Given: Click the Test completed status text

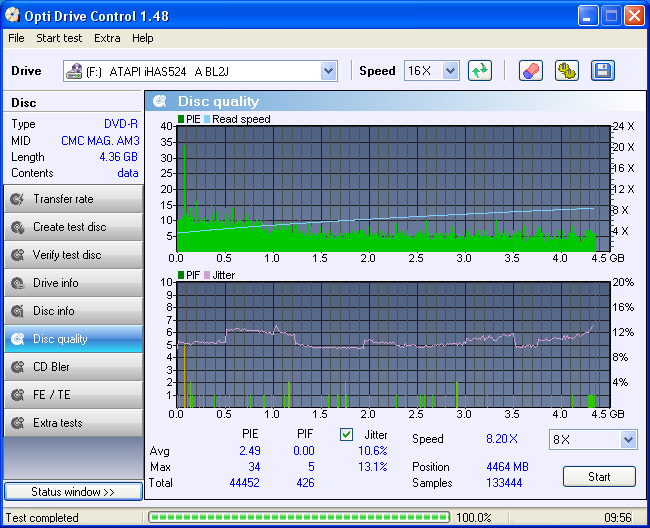Looking at the screenshot, I should point(42,518).
